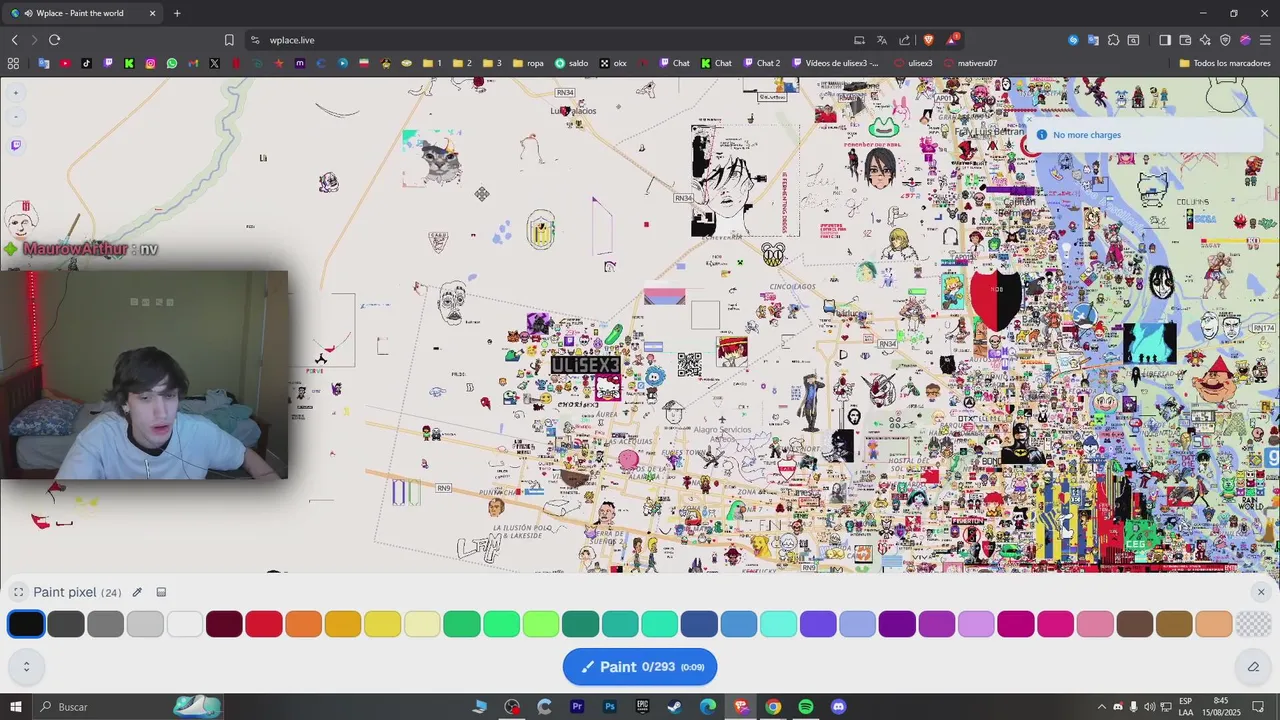Click the list icon beside Paint pixel count

click(x=161, y=592)
